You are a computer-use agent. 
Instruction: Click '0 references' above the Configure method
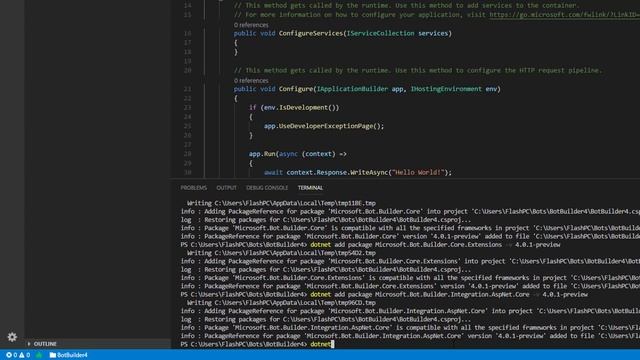[x=251, y=80]
